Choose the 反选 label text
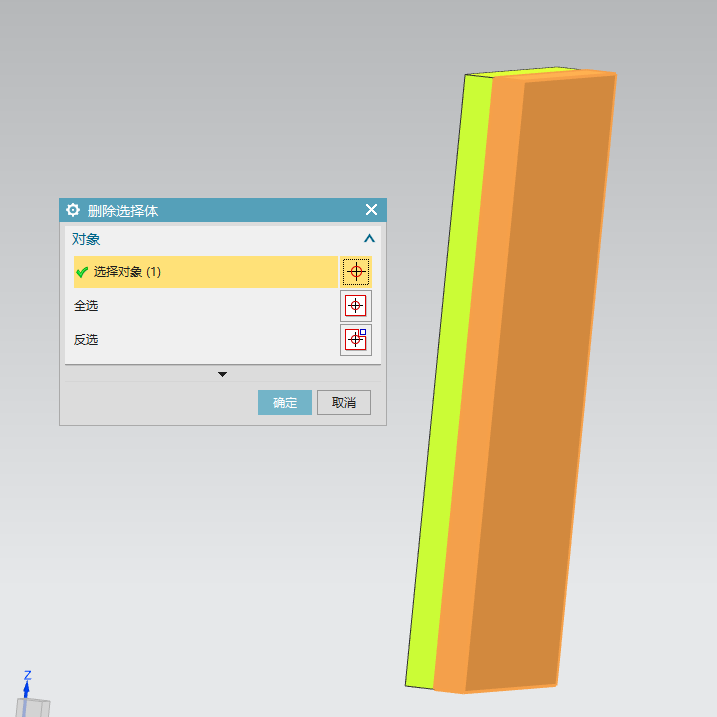 (86, 340)
